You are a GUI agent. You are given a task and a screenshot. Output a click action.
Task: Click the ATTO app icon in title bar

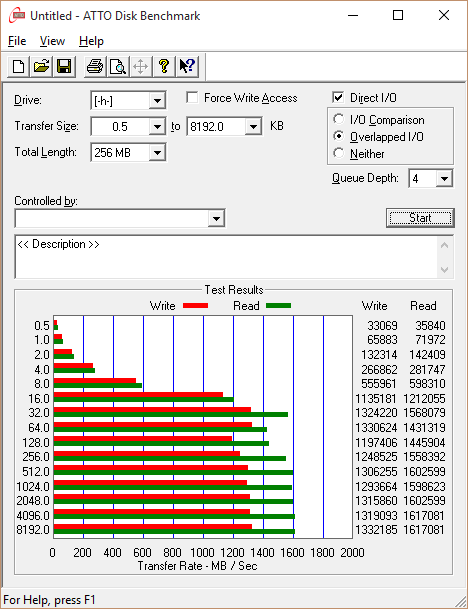coord(17,16)
